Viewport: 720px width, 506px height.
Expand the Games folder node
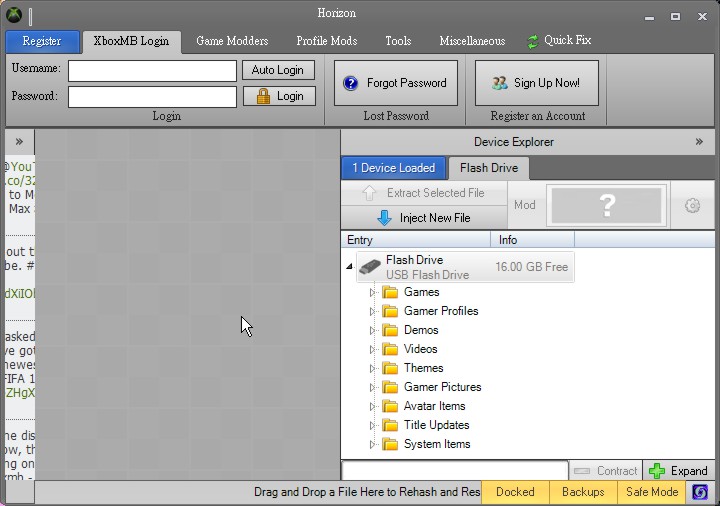(x=372, y=292)
